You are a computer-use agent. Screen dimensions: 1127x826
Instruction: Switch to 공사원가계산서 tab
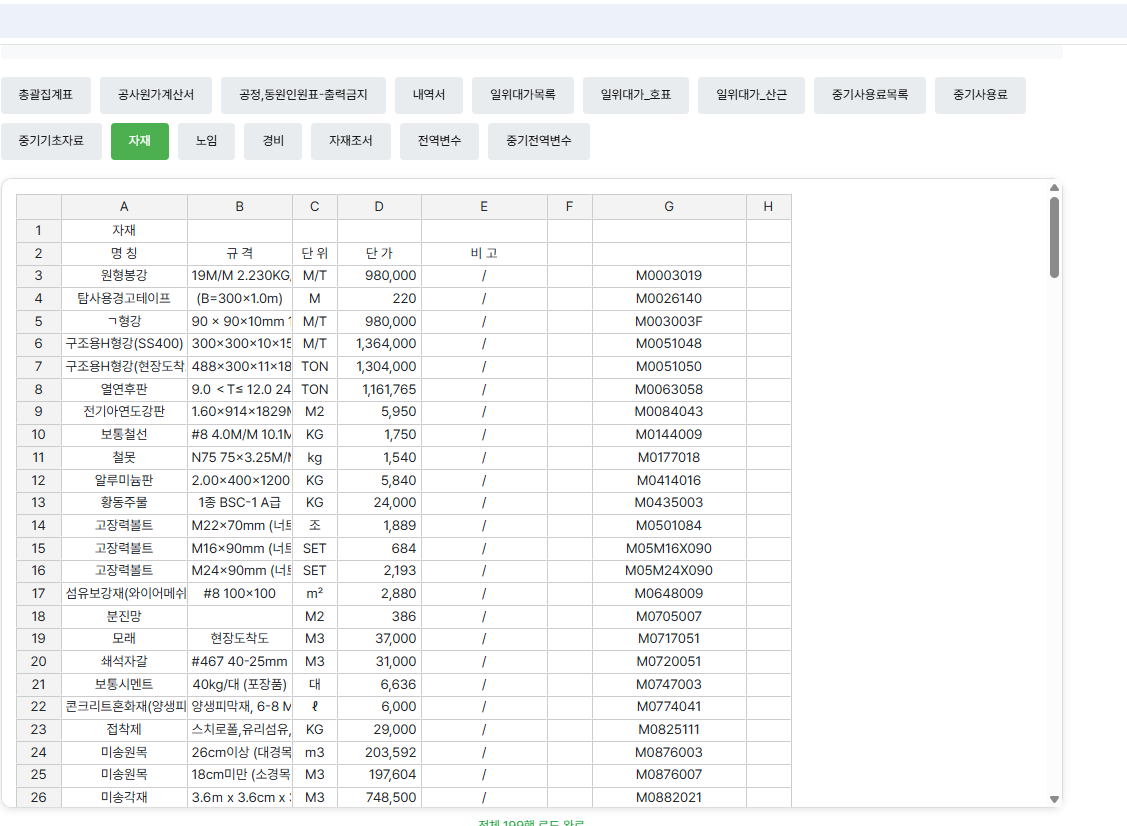155,95
